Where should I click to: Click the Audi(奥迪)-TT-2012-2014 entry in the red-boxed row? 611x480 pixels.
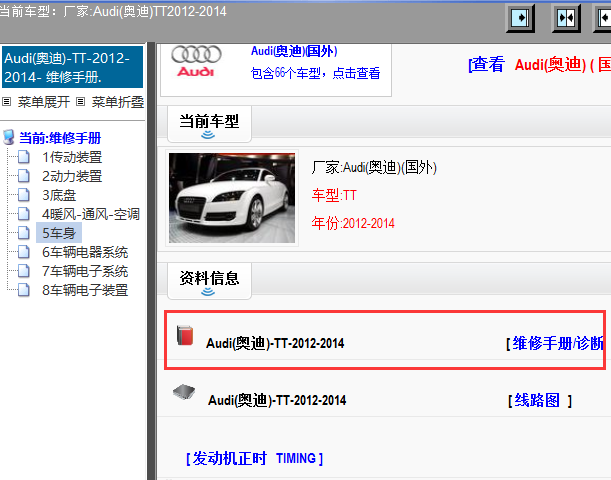[x=275, y=343]
